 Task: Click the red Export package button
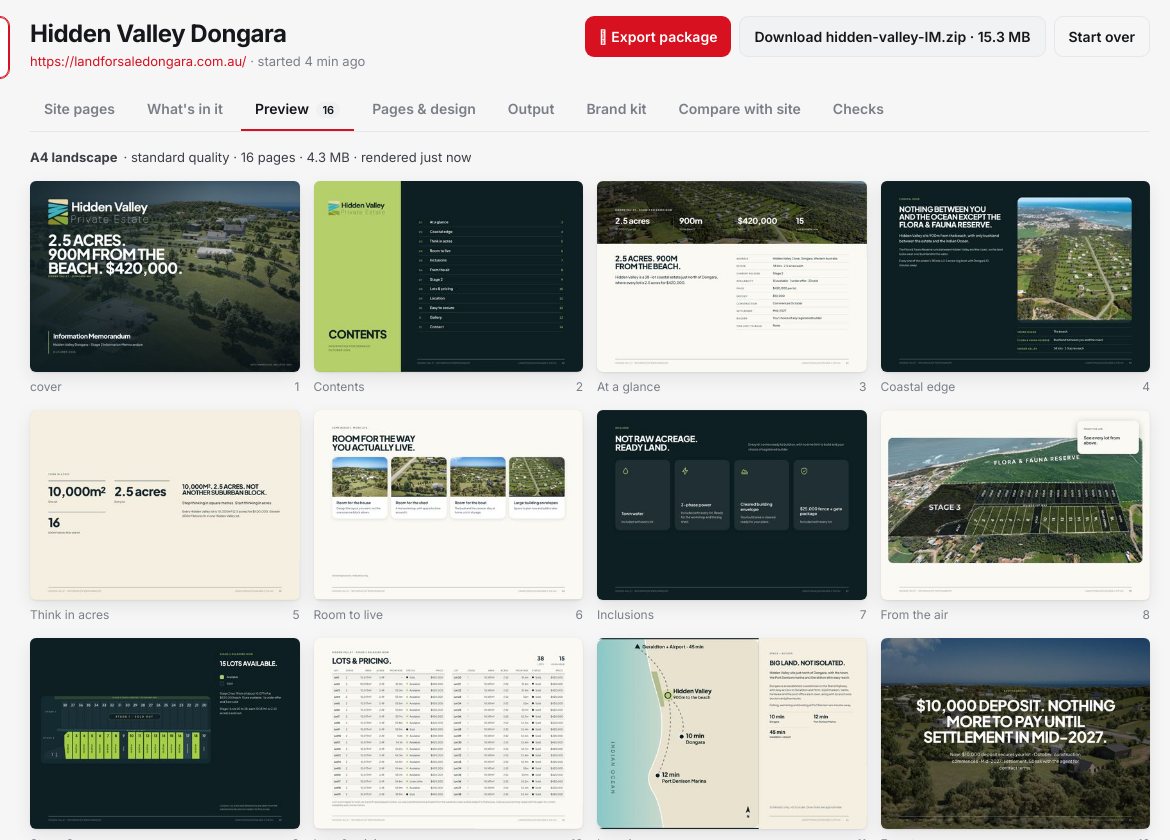[657, 37]
